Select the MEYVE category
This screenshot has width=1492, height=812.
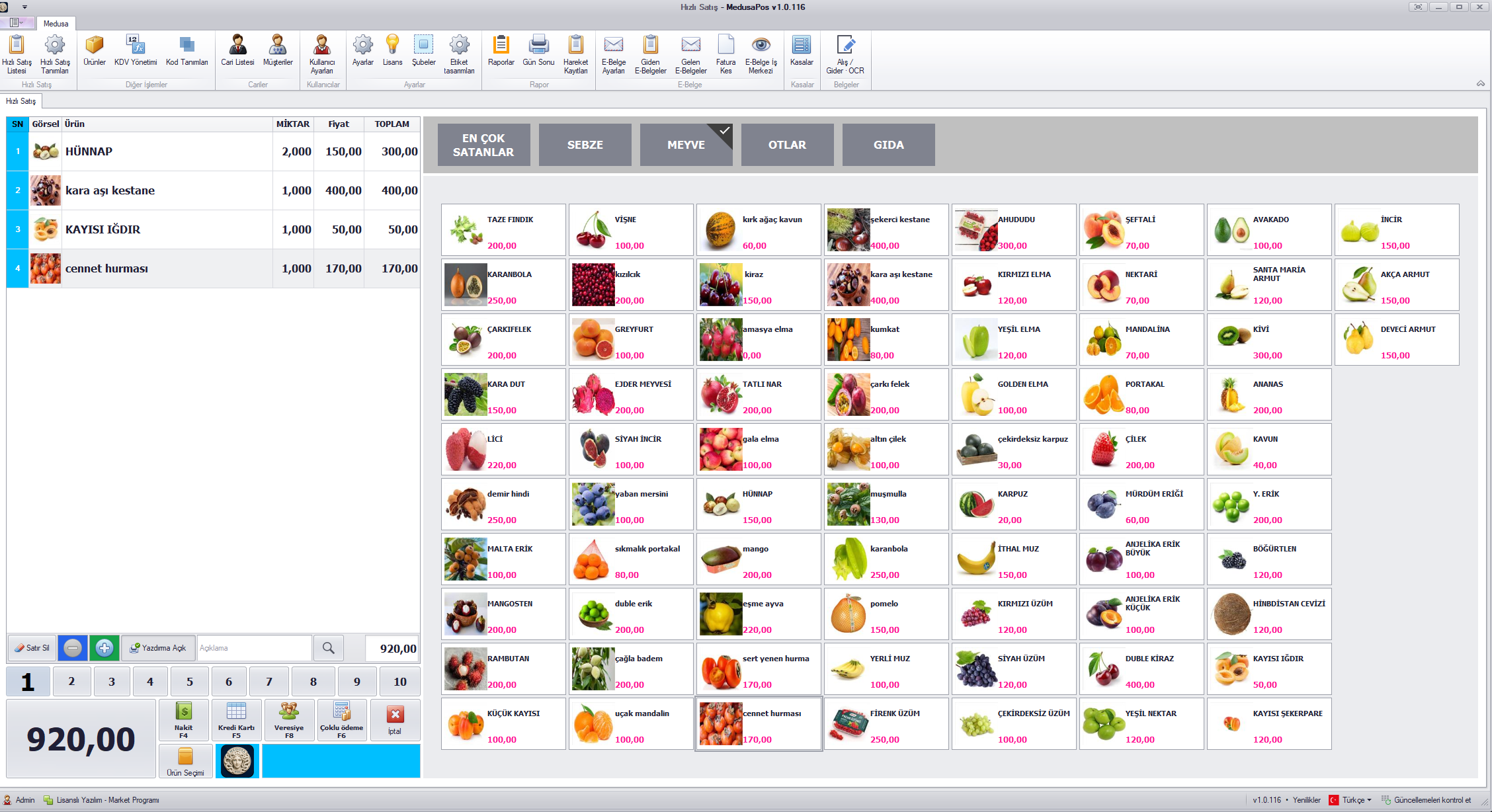(x=686, y=145)
